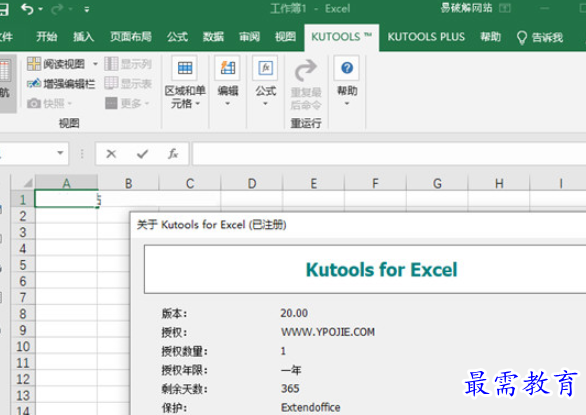Open the 区域和单元格 tools menu
The image size is (586, 415).
click(x=185, y=82)
